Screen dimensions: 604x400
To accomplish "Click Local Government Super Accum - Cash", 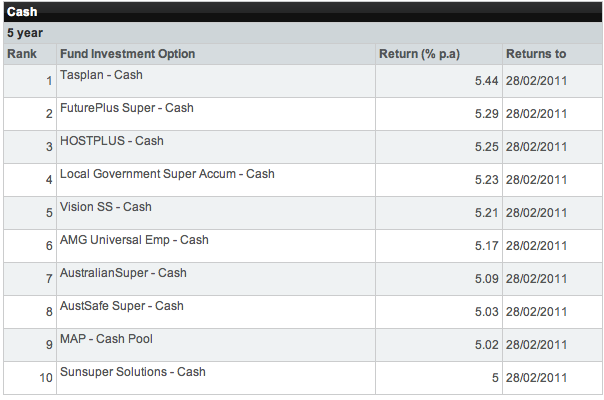I will click(167, 174).
